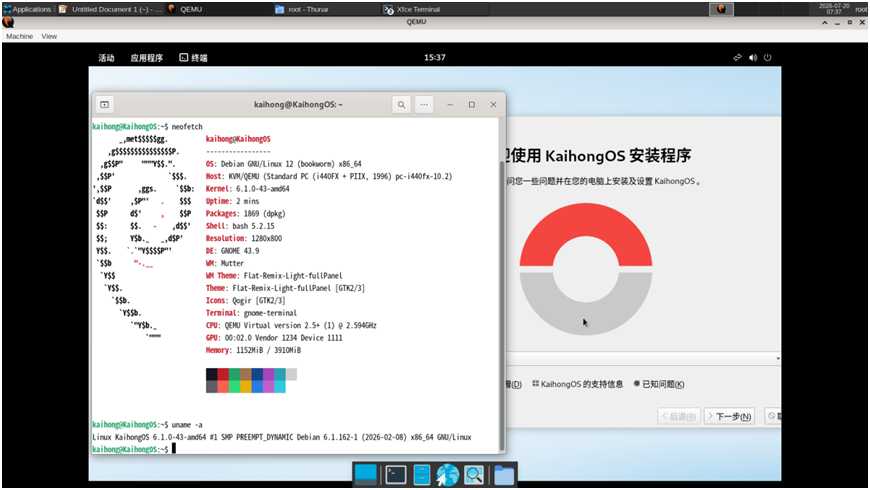This screenshot has width=870, height=490.
Task: Click the black color block in neofetch palette
Action: (x=211, y=374)
